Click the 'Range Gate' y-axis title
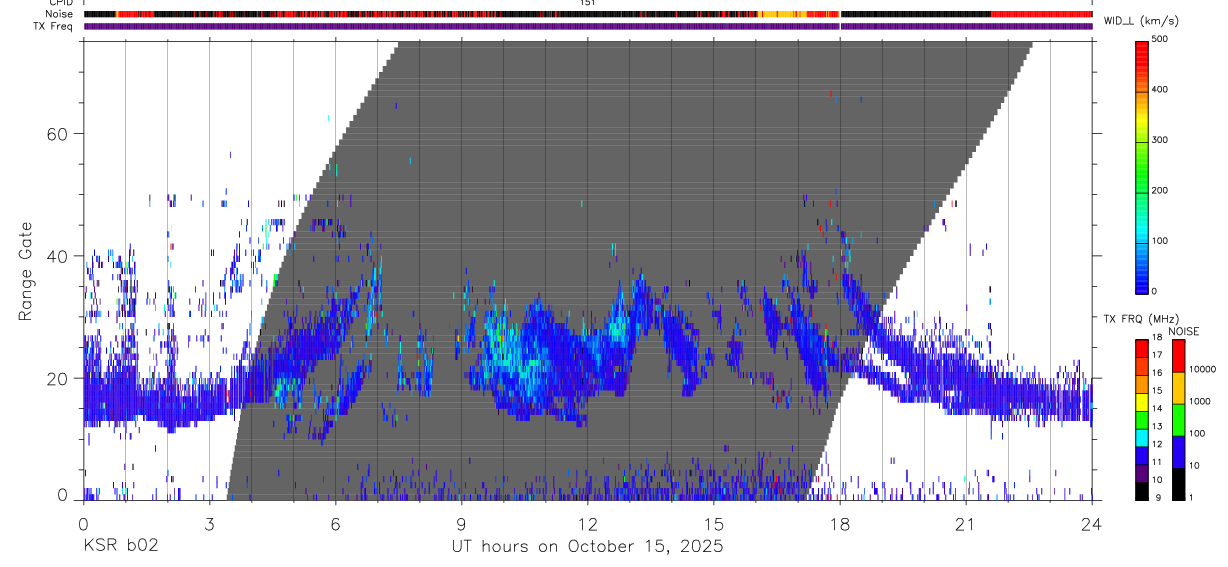Image resolution: width=1228 pixels, height=567 pixels. pos(26,271)
